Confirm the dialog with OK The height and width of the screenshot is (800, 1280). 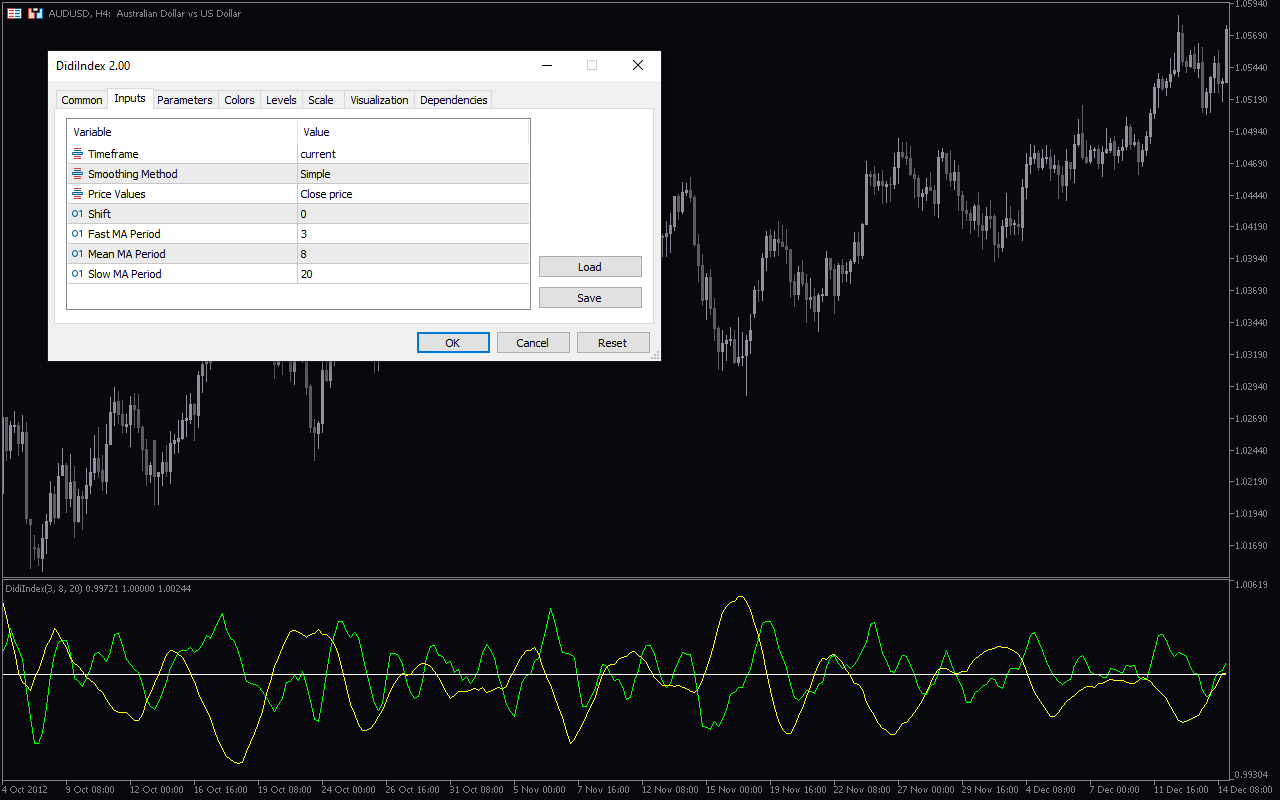453,343
